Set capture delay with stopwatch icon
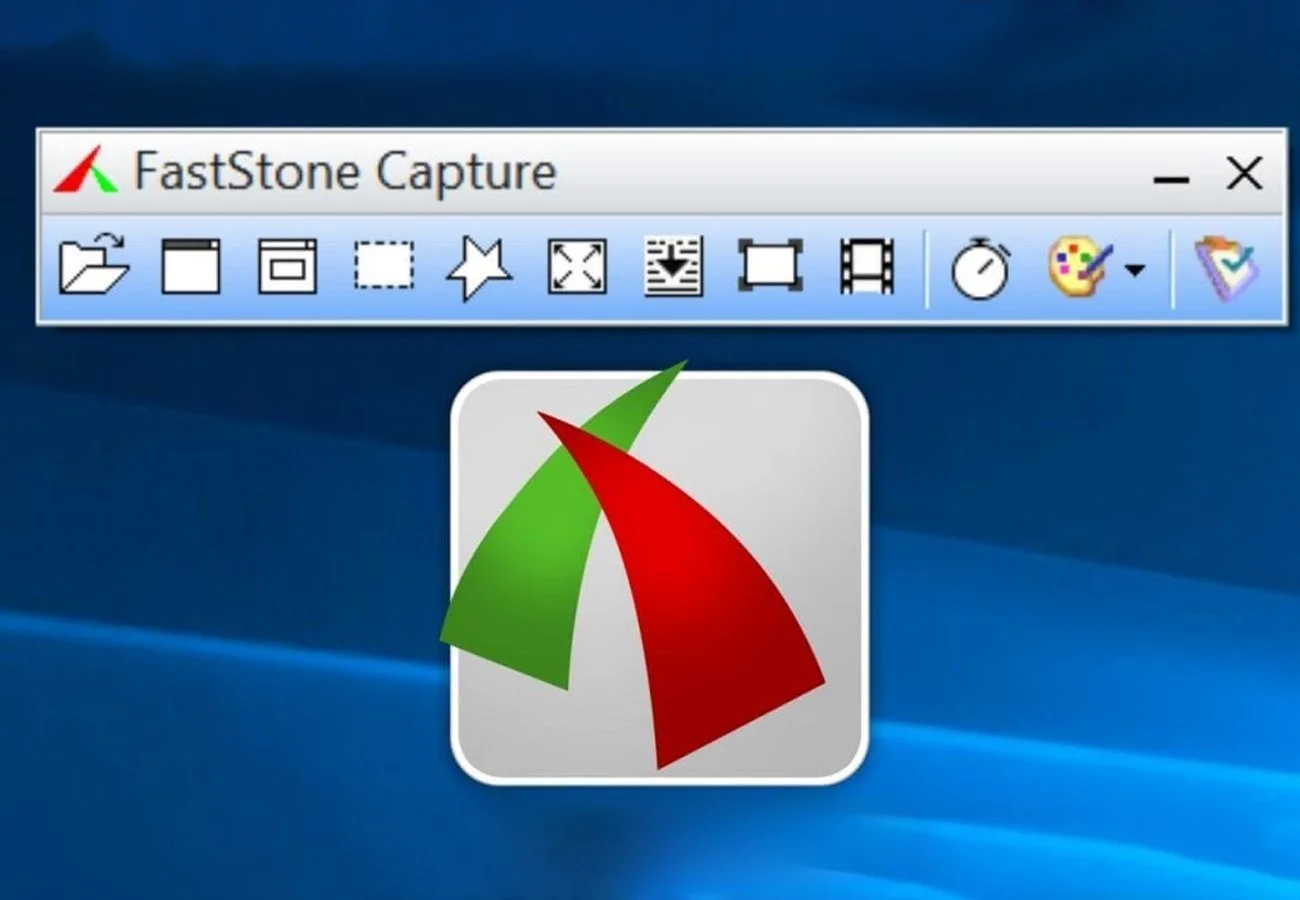Screen dimensions: 1300x900 tap(980, 269)
